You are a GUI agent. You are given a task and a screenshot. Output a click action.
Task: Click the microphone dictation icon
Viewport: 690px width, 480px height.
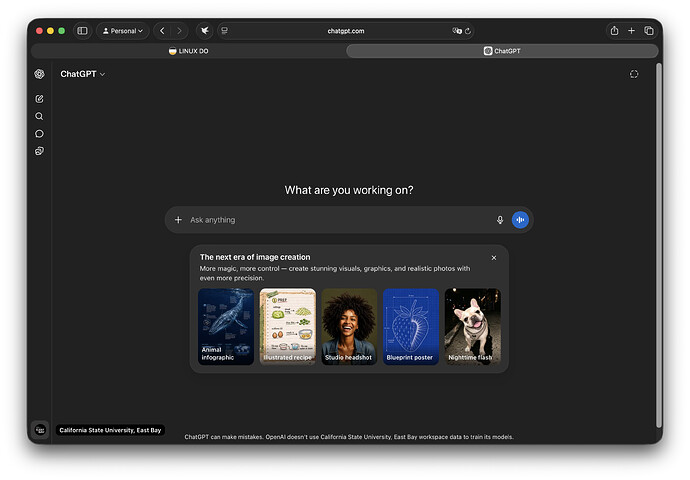(500, 220)
